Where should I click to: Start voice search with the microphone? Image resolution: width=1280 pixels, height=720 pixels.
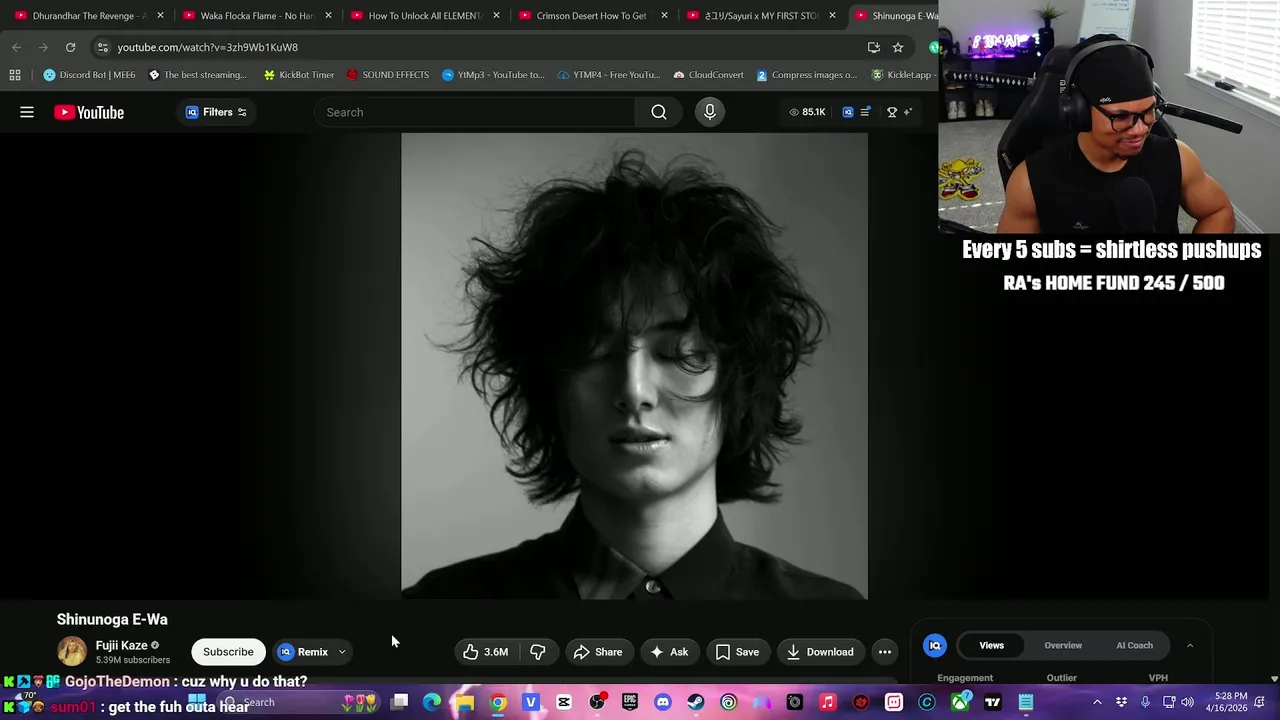[x=710, y=112]
